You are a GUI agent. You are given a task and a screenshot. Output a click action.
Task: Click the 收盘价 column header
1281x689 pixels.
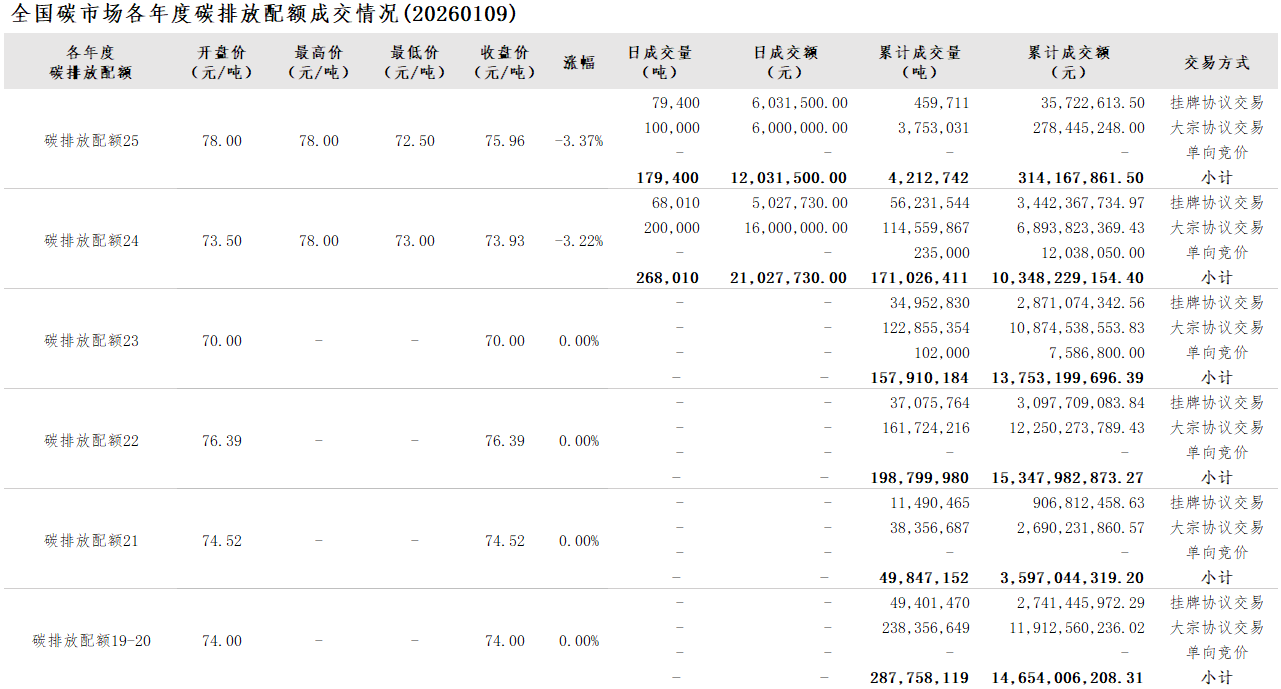point(504,62)
